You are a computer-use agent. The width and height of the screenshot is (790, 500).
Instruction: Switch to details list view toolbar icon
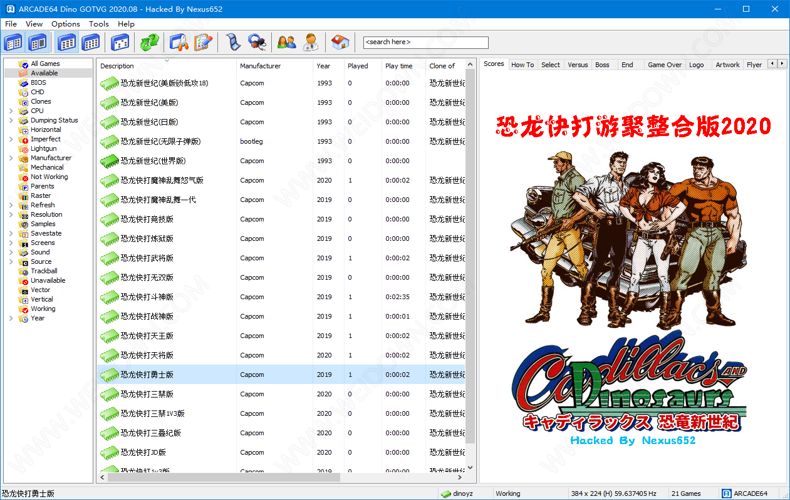(67, 43)
